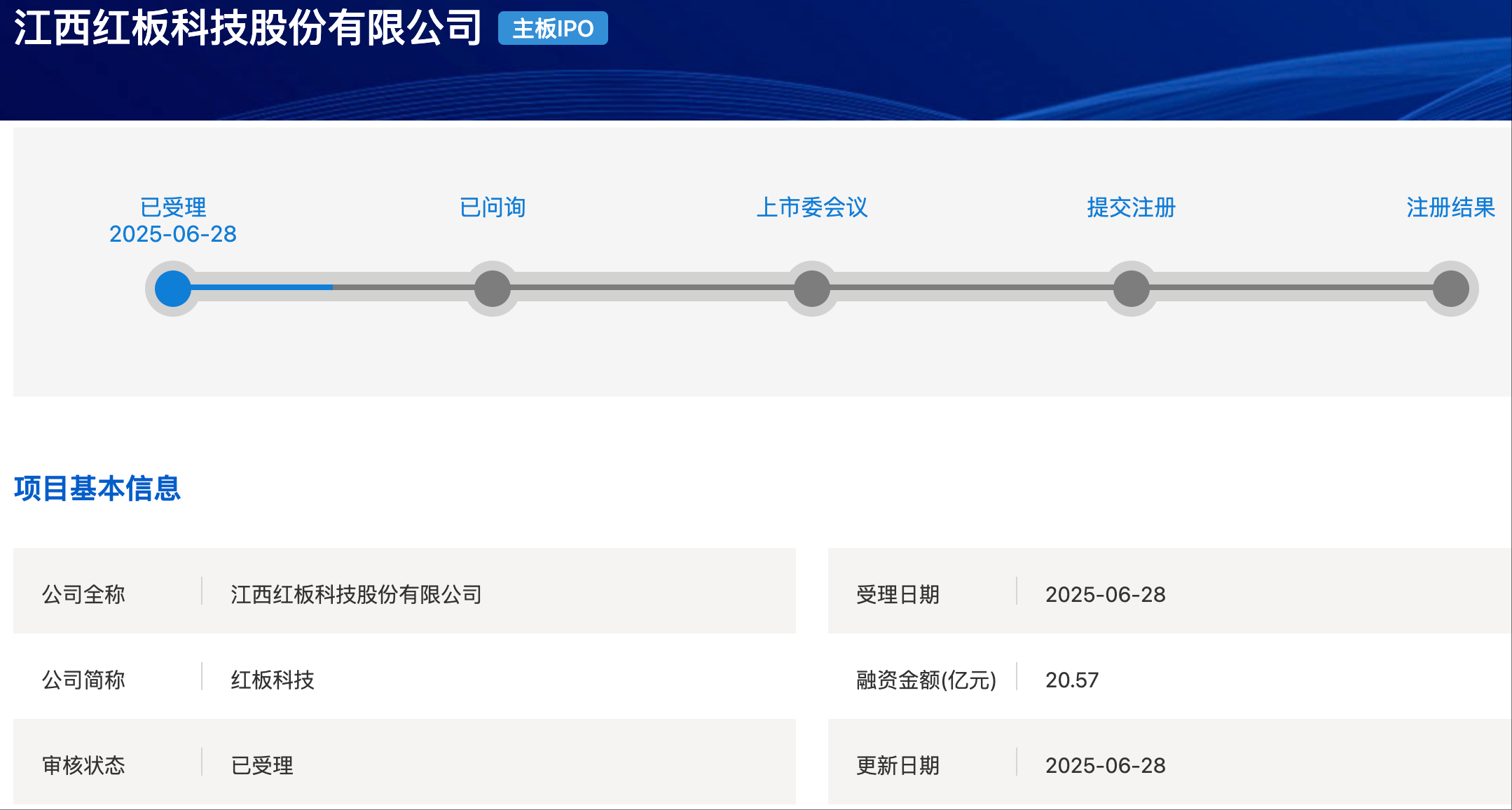Click the 提交注册 stage label
Image resolution: width=1512 pixels, height=810 pixels.
point(1132,207)
